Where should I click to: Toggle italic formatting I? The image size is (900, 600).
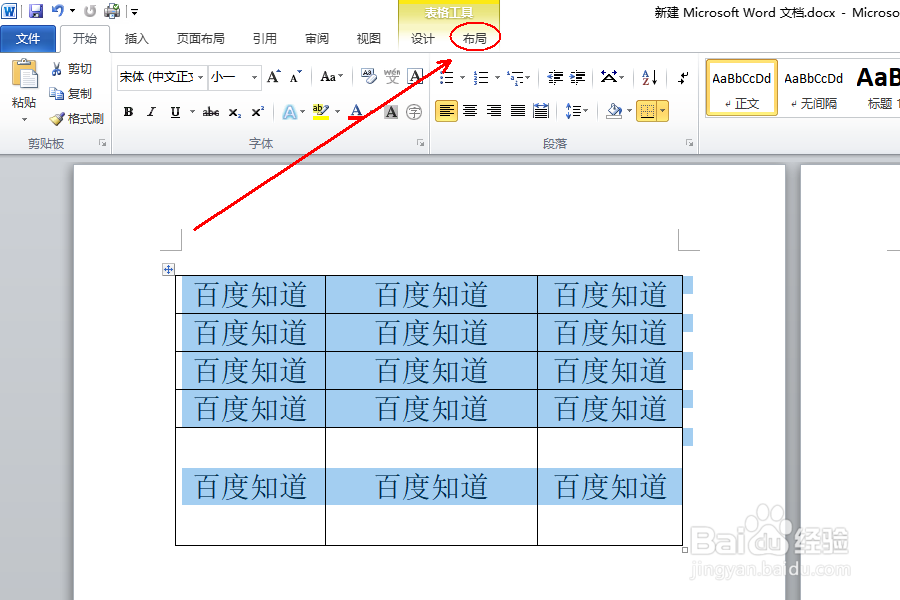pyautogui.click(x=151, y=112)
